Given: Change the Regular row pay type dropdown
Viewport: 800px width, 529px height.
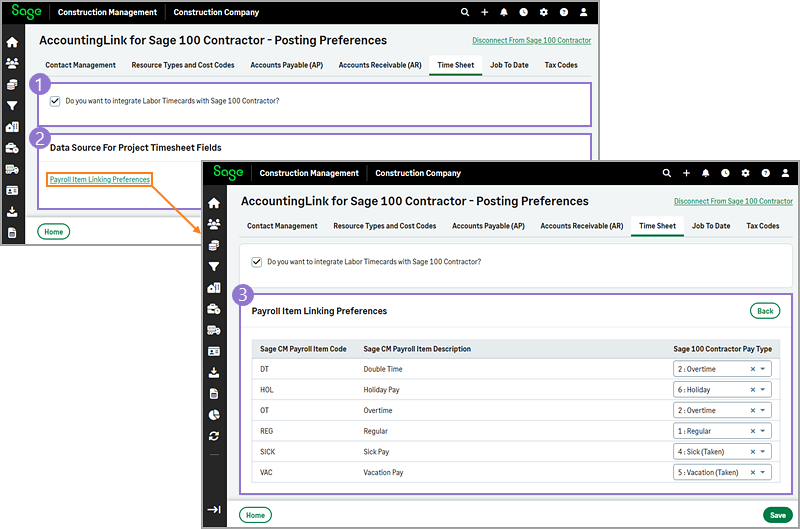Looking at the screenshot, I should click(763, 431).
